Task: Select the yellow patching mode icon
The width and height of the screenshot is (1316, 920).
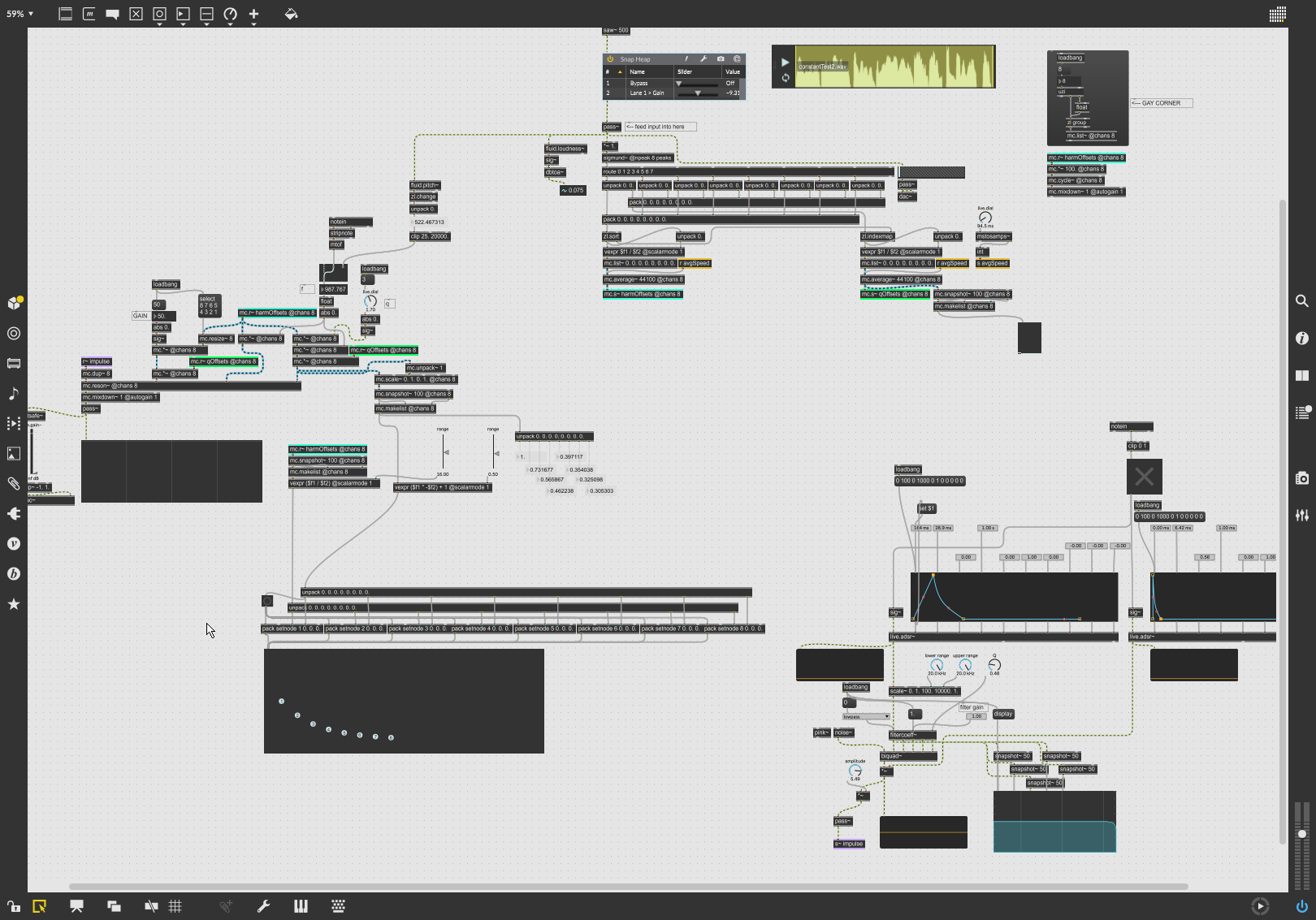Action: [39, 906]
